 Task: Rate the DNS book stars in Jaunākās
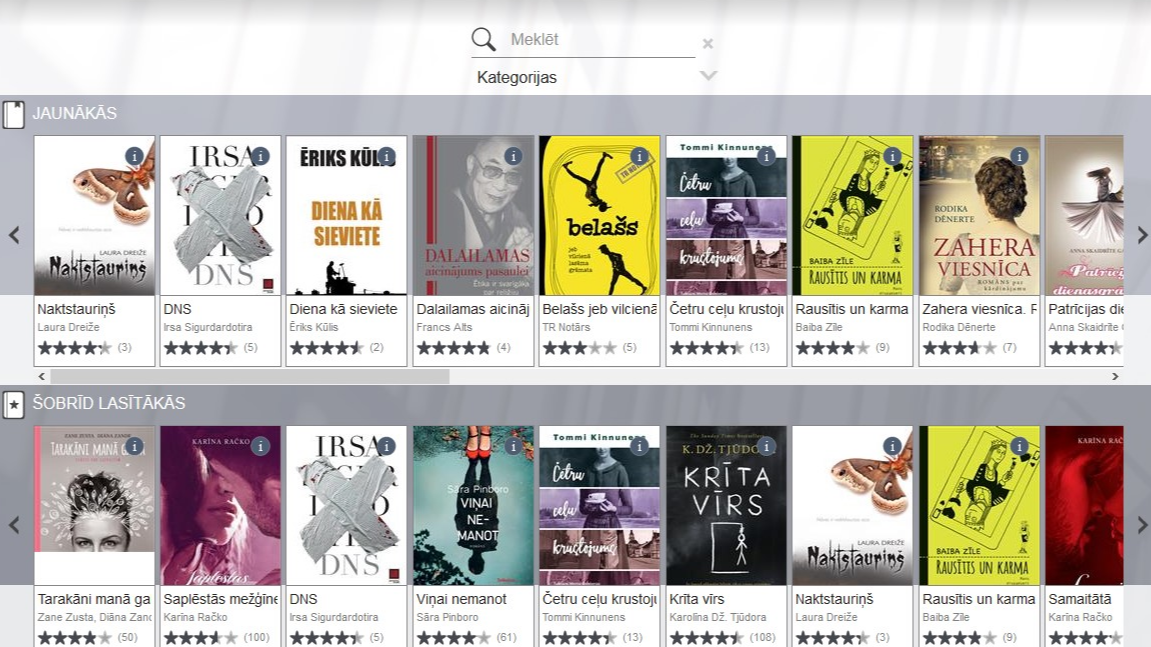coord(200,348)
